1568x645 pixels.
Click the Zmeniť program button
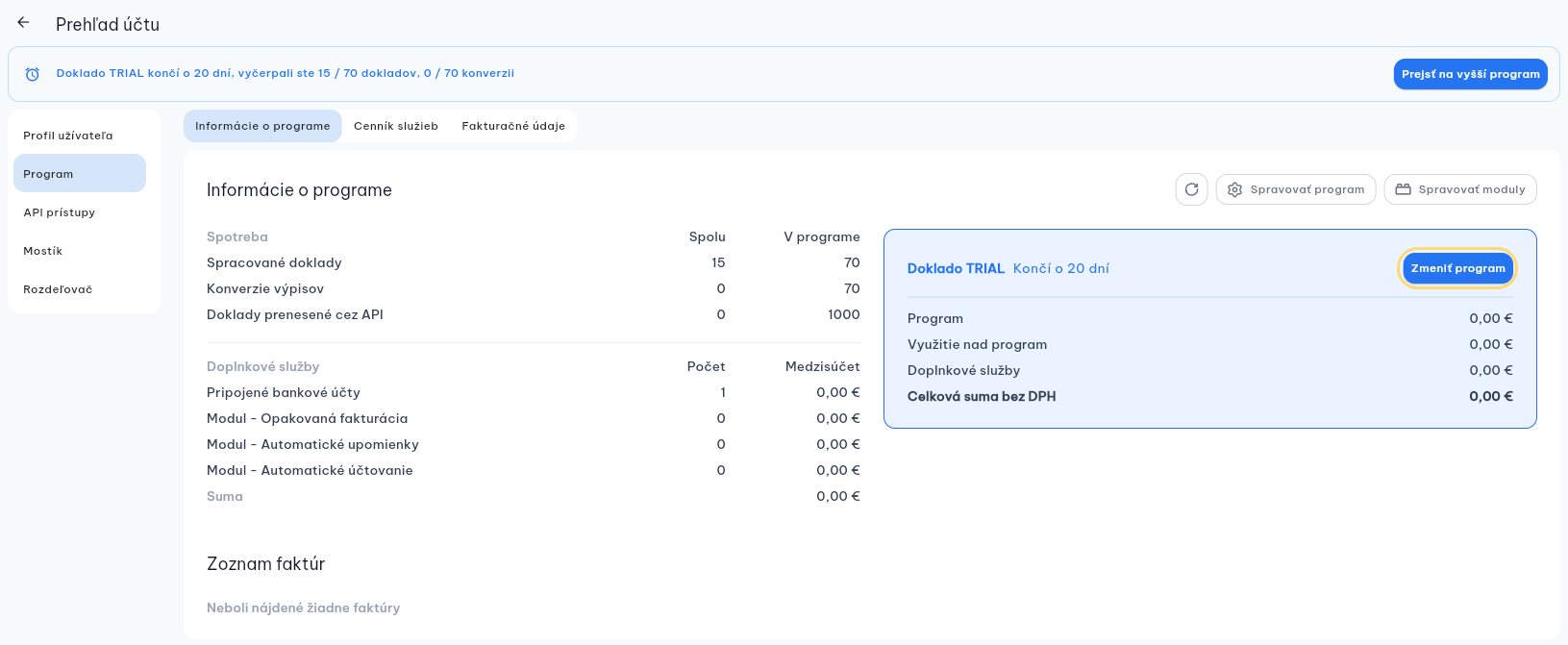pos(1458,268)
